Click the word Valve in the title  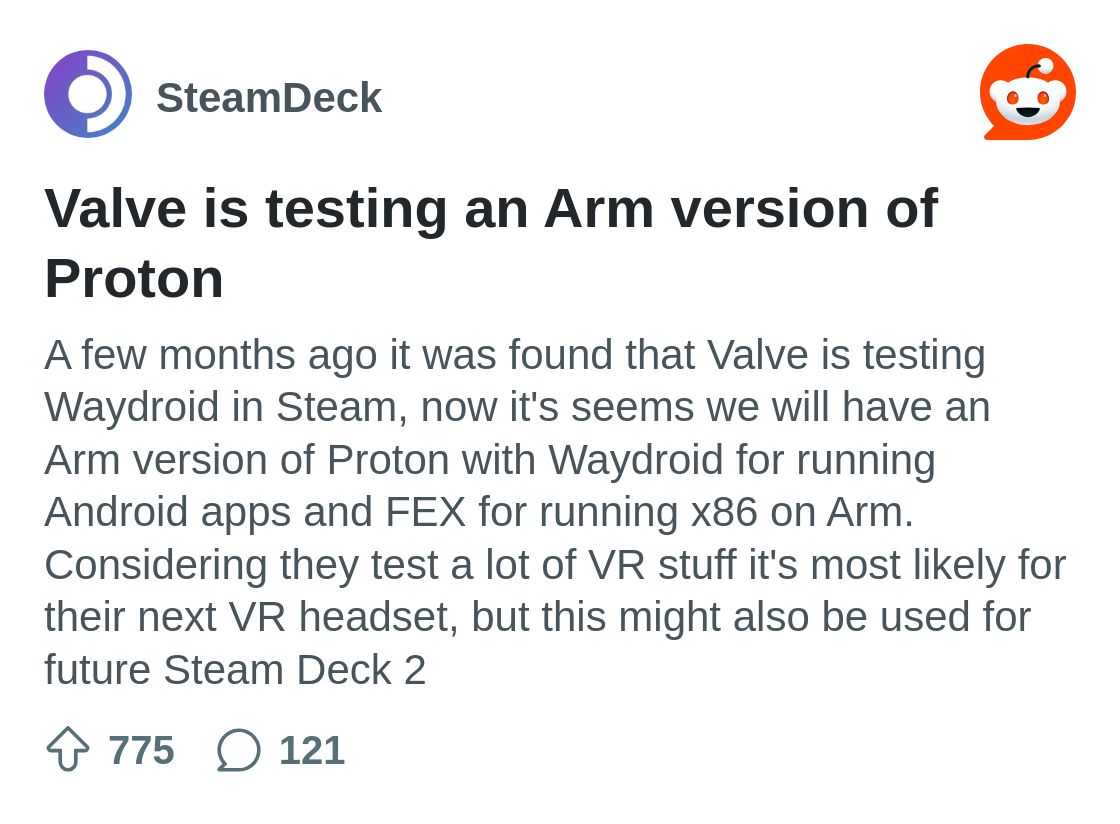click(x=116, y=208)
